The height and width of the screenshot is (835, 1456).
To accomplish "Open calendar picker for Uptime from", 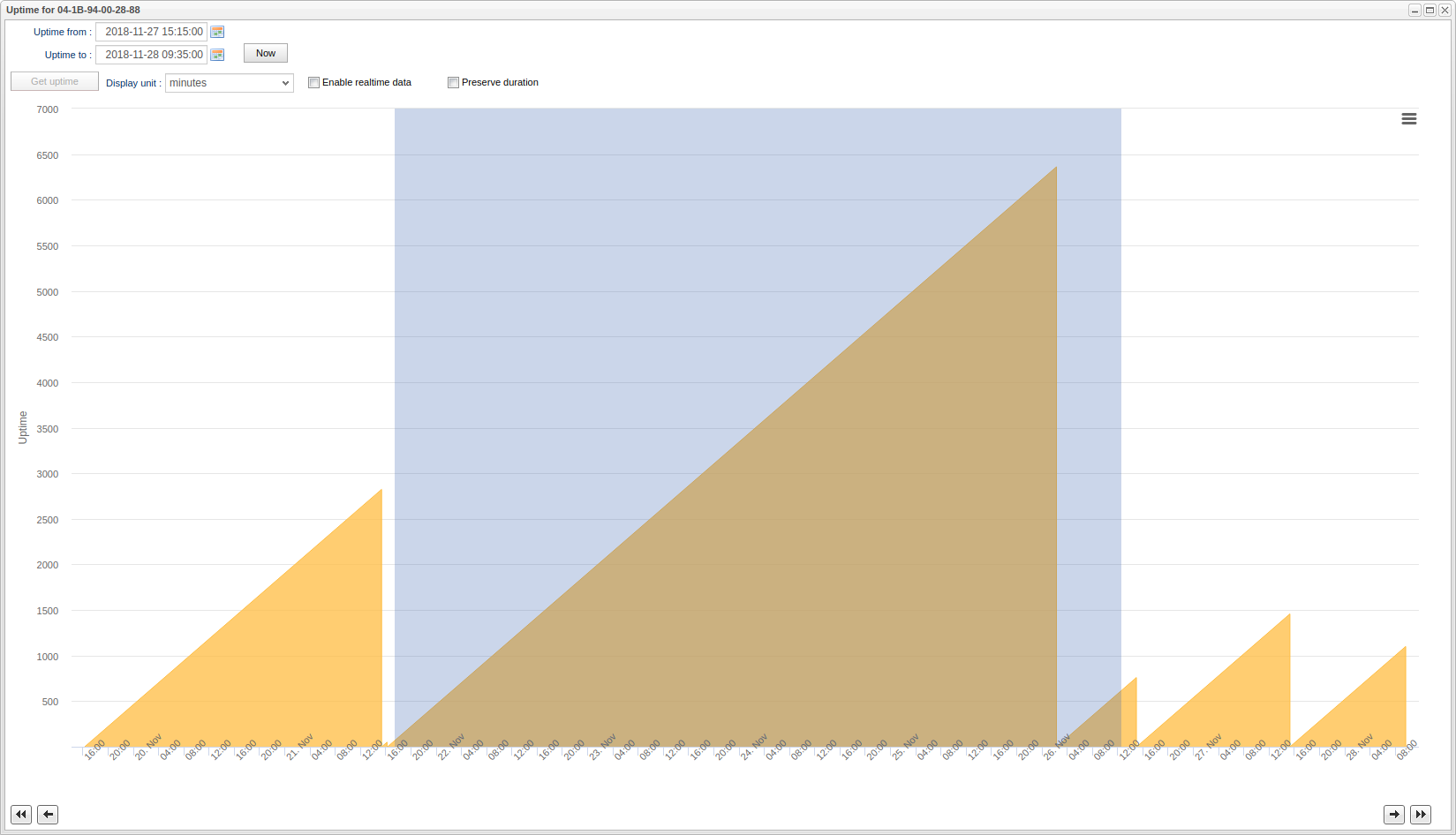I will pyautogui.click(x=217, y=32).
